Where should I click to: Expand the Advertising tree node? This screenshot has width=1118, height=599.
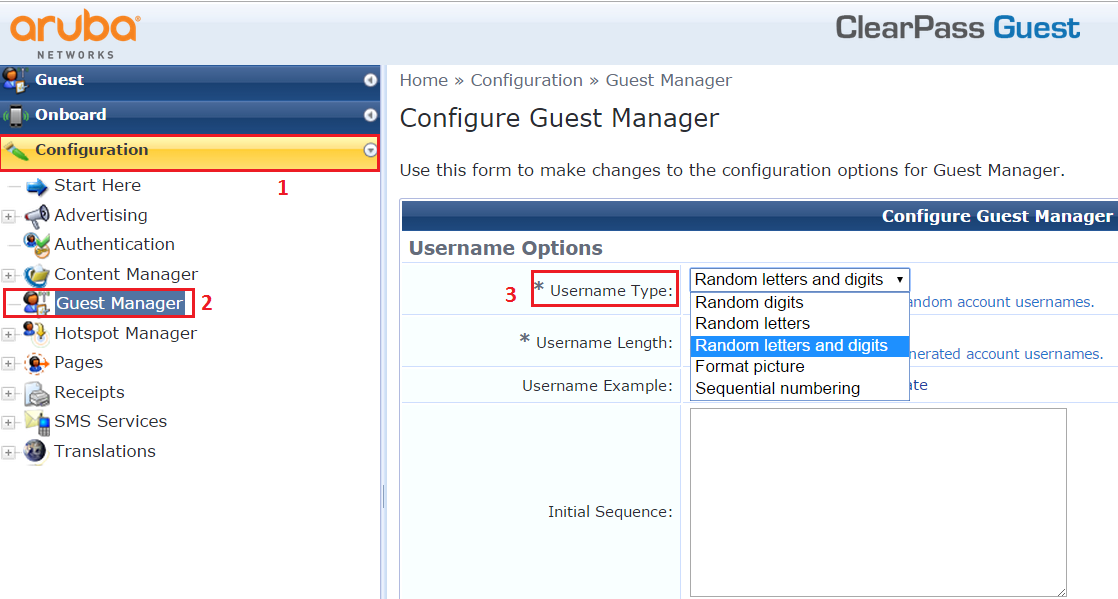click(x=9, y=216)
